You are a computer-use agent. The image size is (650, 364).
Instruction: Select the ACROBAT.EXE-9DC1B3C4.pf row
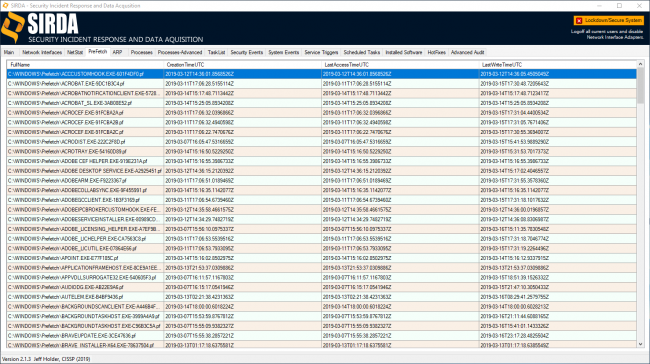pos(322,84)
